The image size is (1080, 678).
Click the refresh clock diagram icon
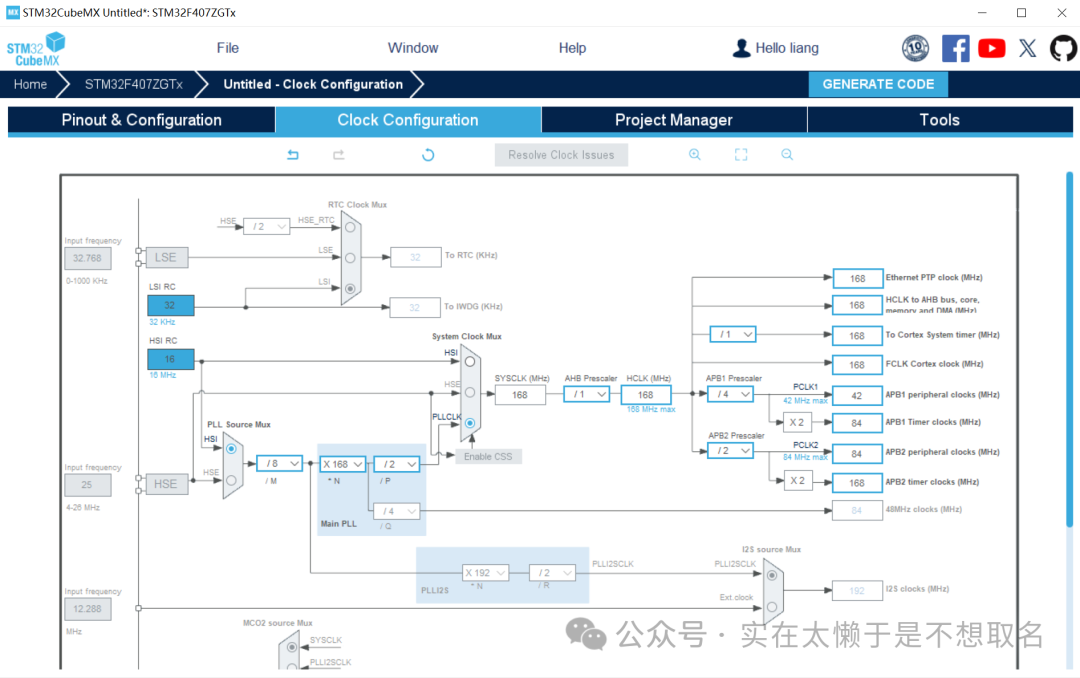point(428,155)
